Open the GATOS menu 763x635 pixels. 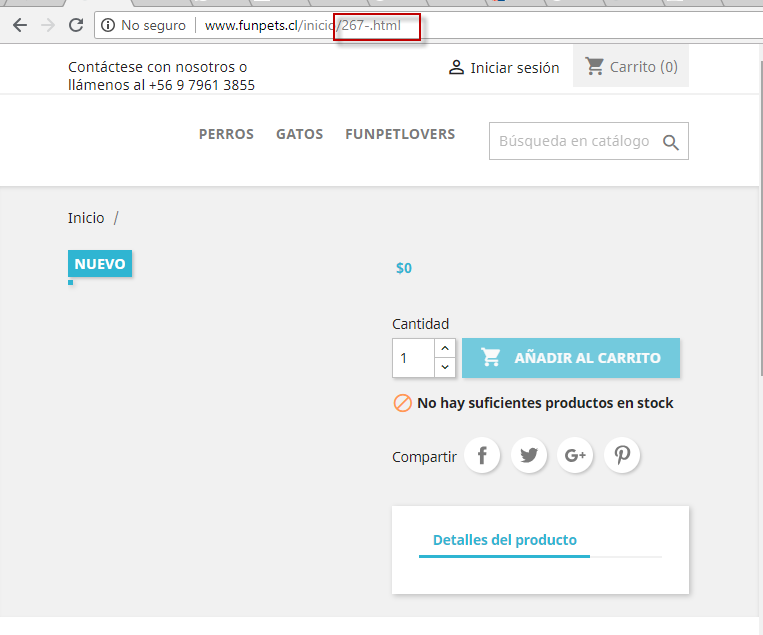pos(299,134)
